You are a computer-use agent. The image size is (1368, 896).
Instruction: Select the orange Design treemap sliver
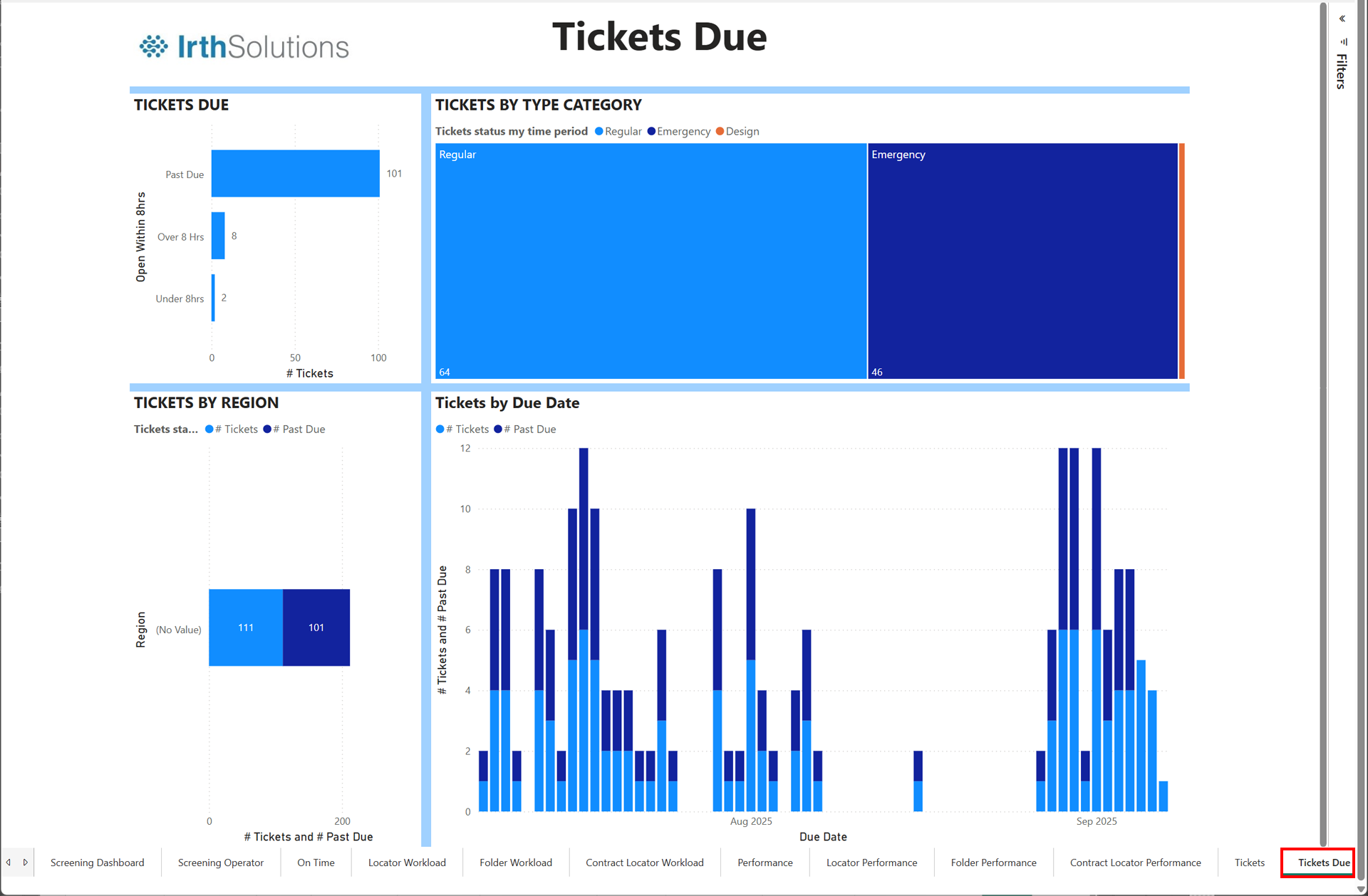1181,261
